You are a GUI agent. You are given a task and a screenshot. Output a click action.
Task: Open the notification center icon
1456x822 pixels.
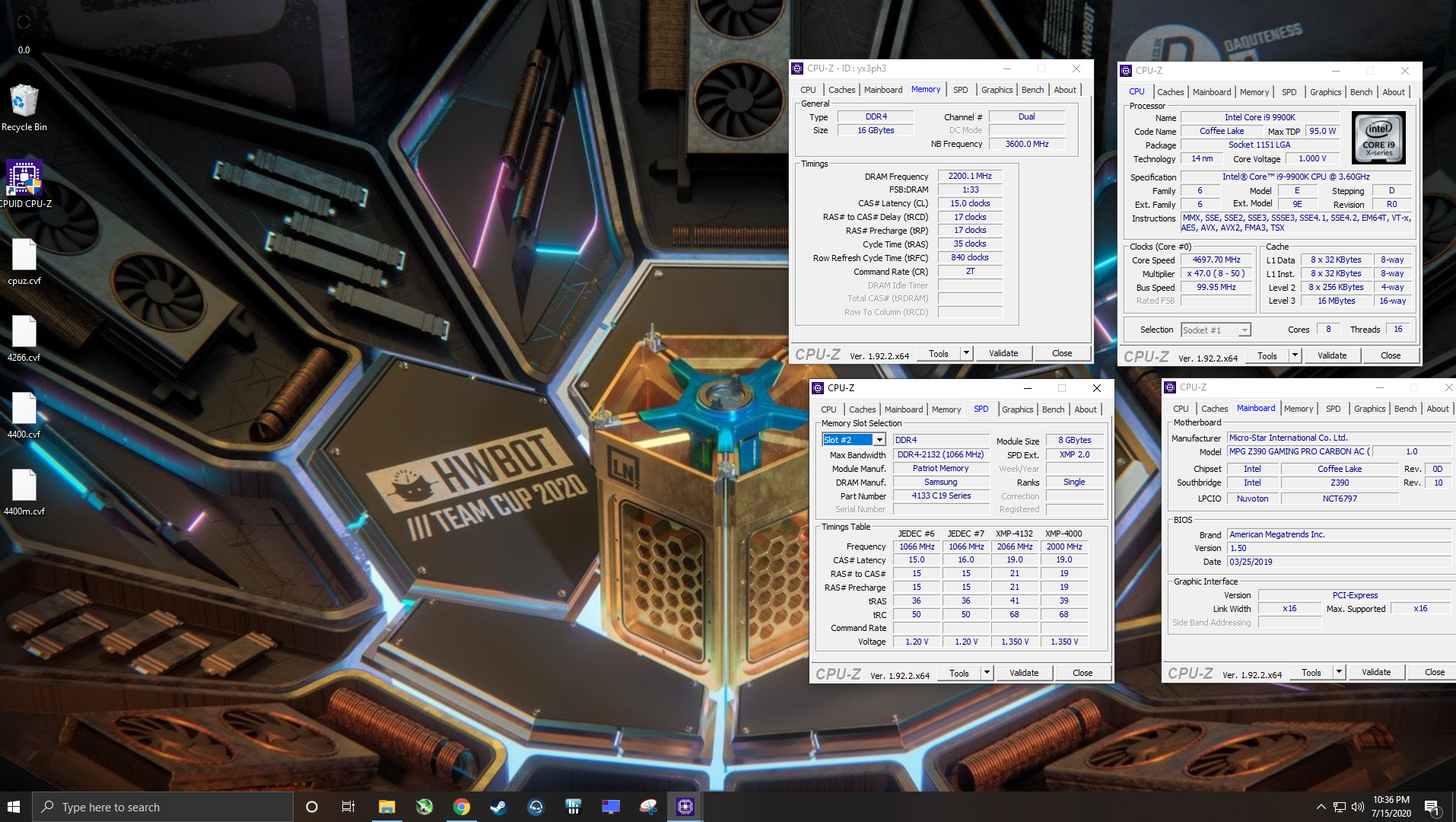[x=1432, y=807]
